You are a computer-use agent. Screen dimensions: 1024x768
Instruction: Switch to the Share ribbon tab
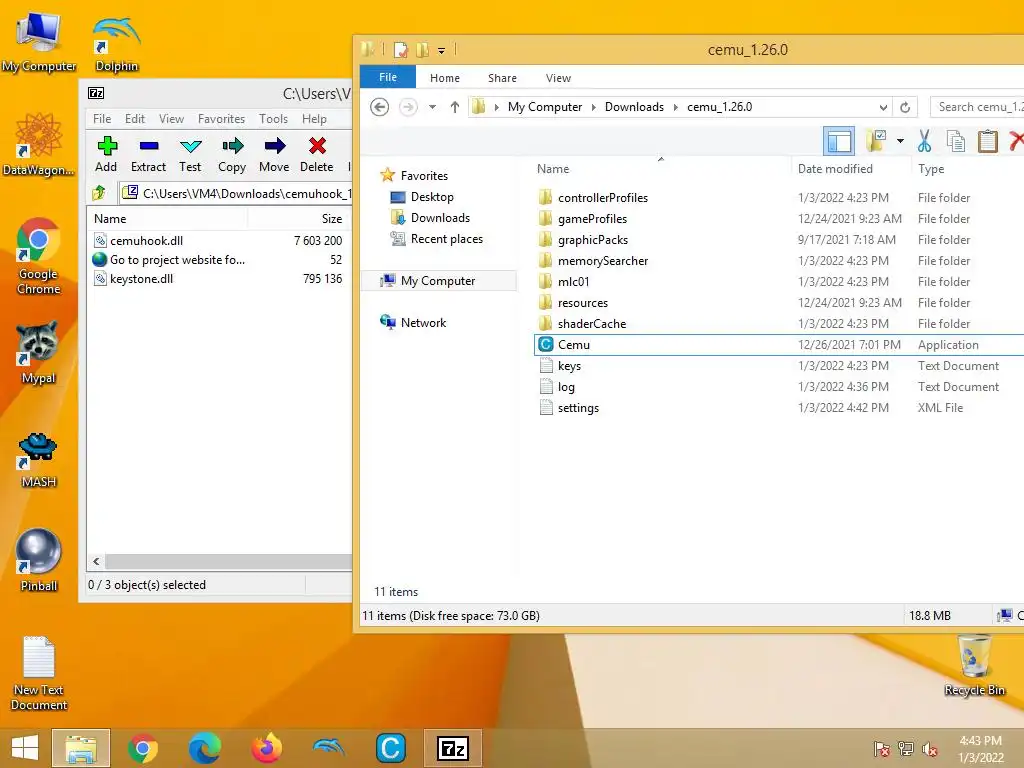pyautogui.click(x=502, y=78)
